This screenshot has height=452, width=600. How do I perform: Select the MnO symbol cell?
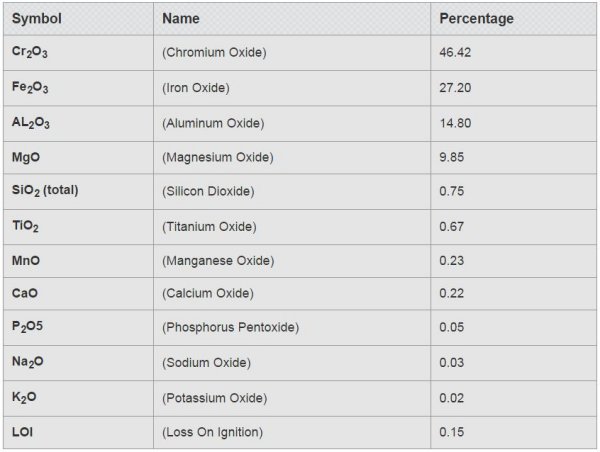click(26, 261)
